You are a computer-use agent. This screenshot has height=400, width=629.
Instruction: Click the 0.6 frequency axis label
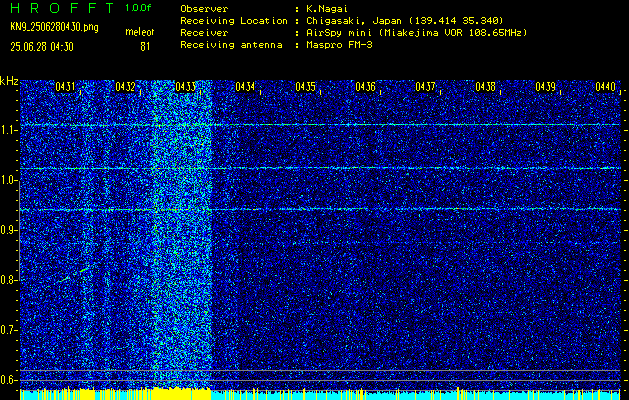pos(7,380)
